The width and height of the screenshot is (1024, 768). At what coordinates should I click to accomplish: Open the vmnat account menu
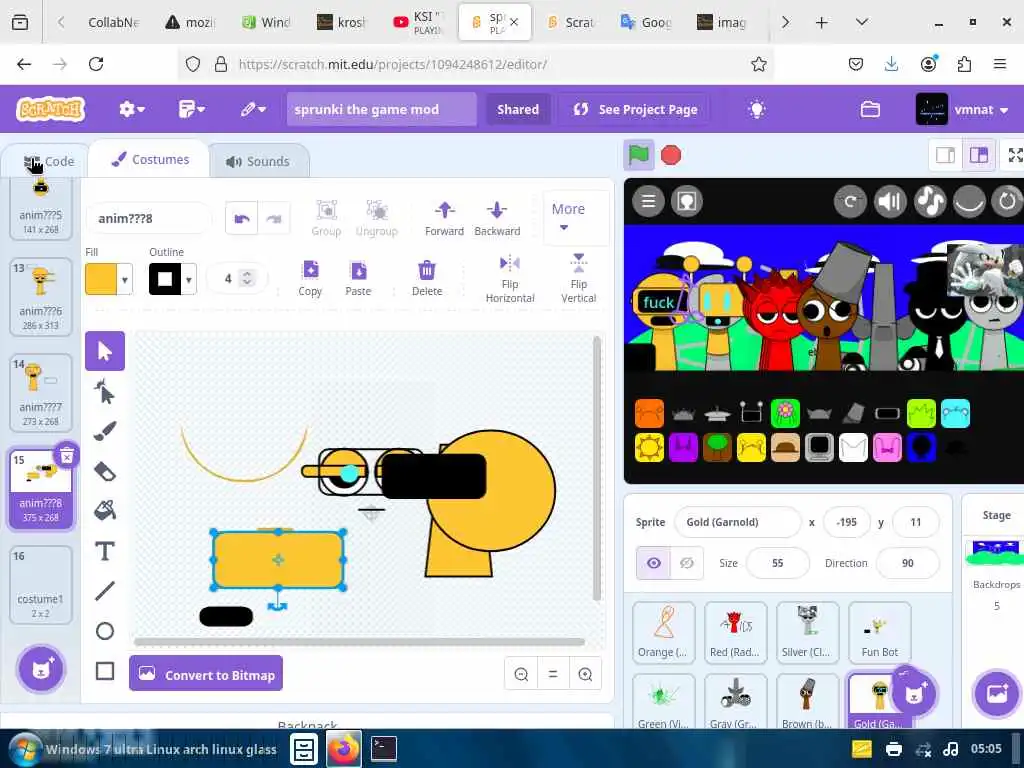[963, 110]
